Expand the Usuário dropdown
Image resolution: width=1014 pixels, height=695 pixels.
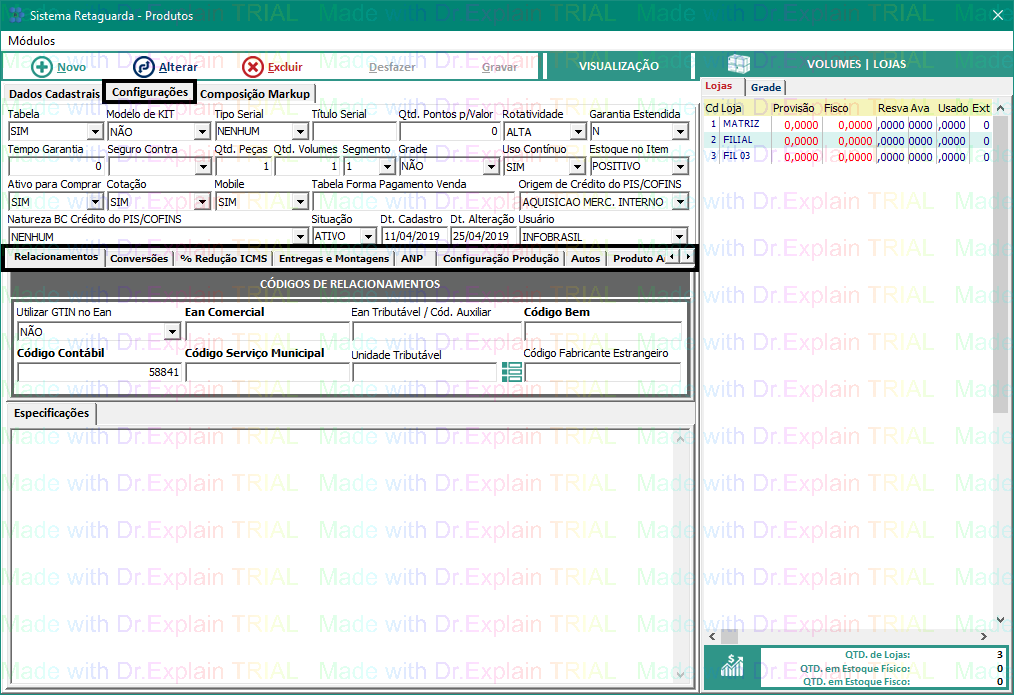(x=680, y=237)
